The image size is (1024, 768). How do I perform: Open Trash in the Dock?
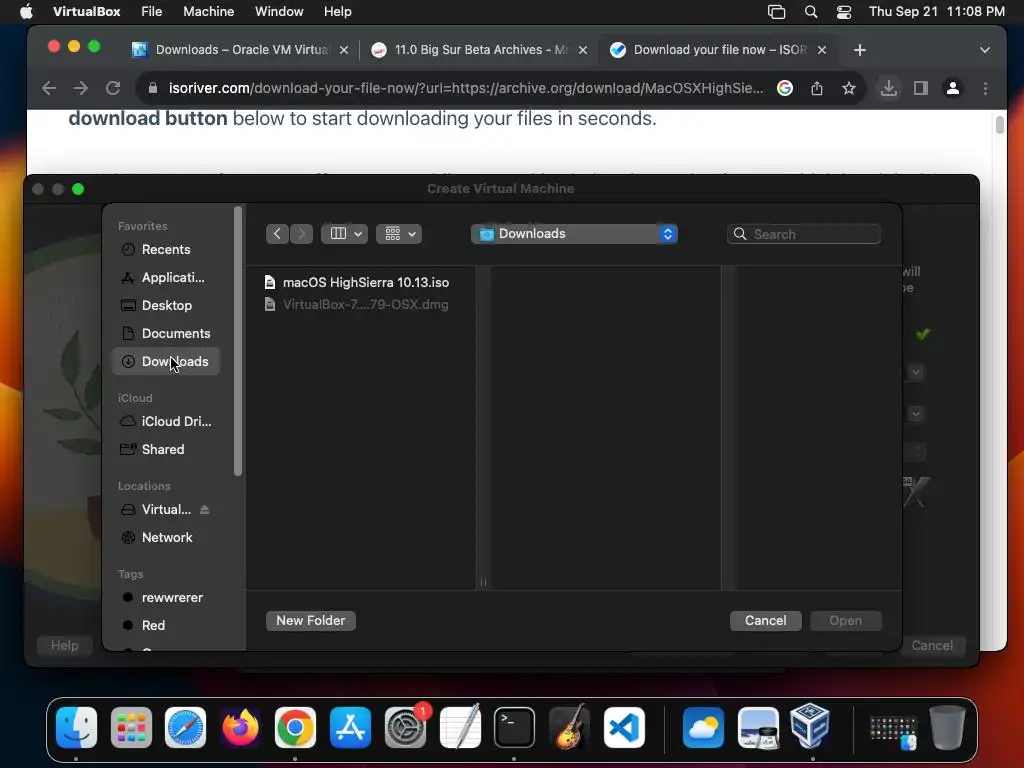tap(948, 728)
